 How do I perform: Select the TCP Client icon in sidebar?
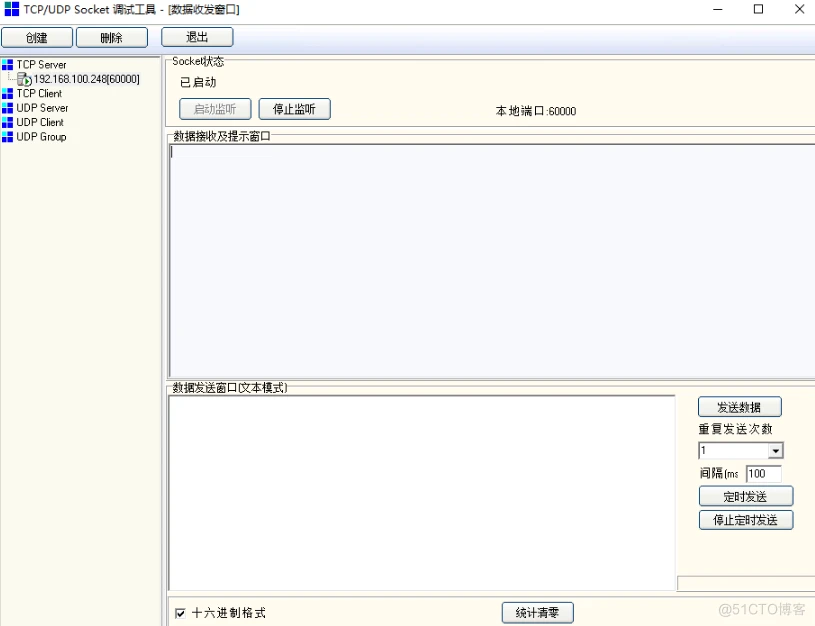pyautogui.click(x=8, y=93)
